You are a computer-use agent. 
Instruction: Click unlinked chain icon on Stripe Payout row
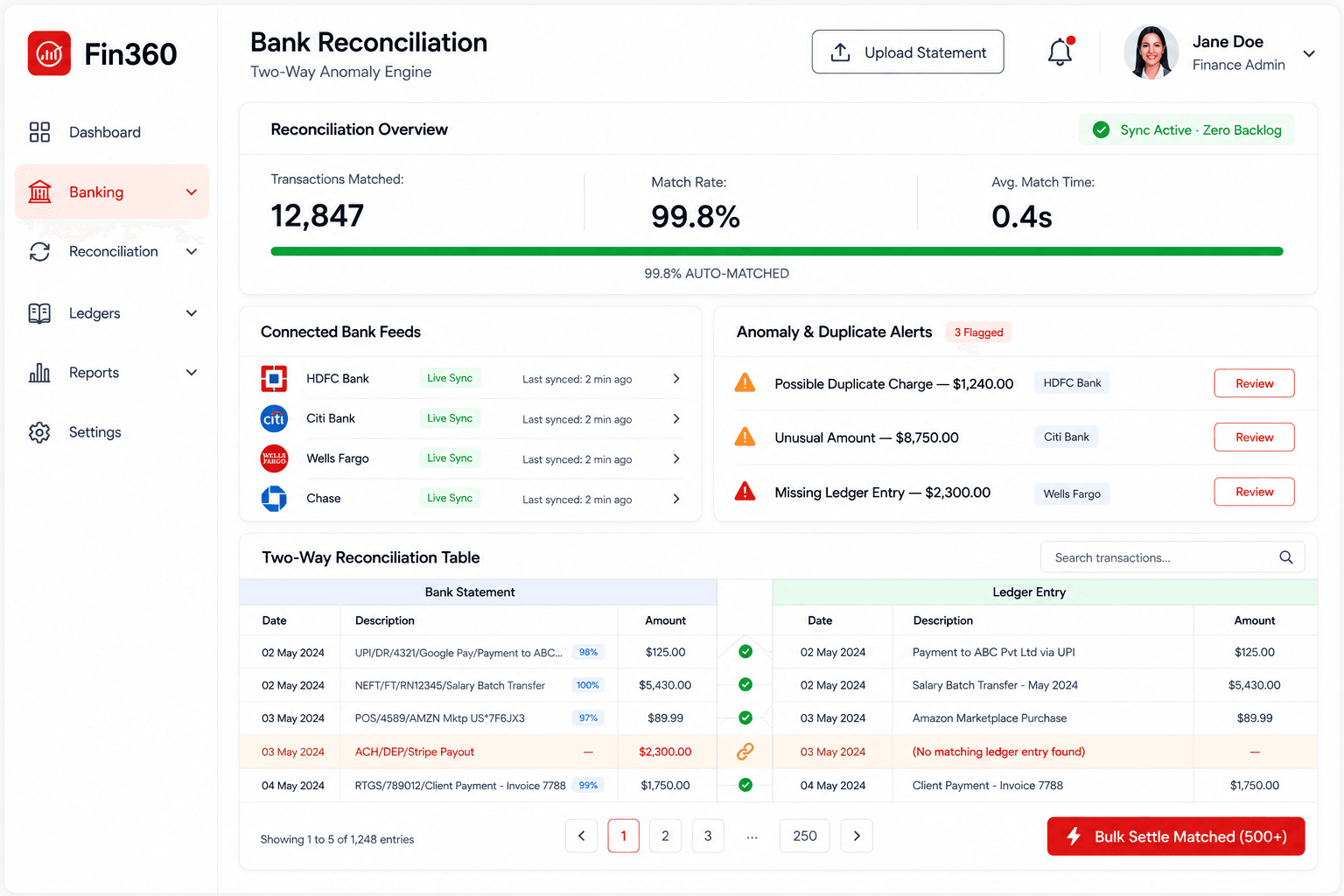coord(745,752)
